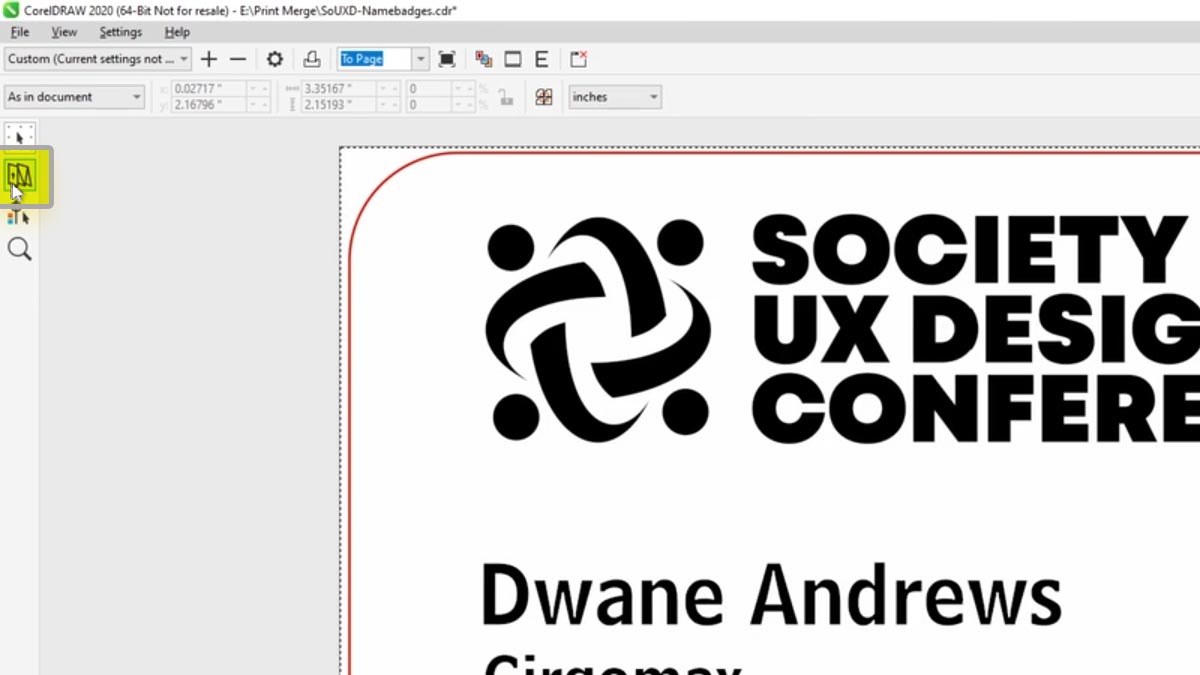Enable color separations
This screenshot has height=675, width=1200.
(483, 58)
